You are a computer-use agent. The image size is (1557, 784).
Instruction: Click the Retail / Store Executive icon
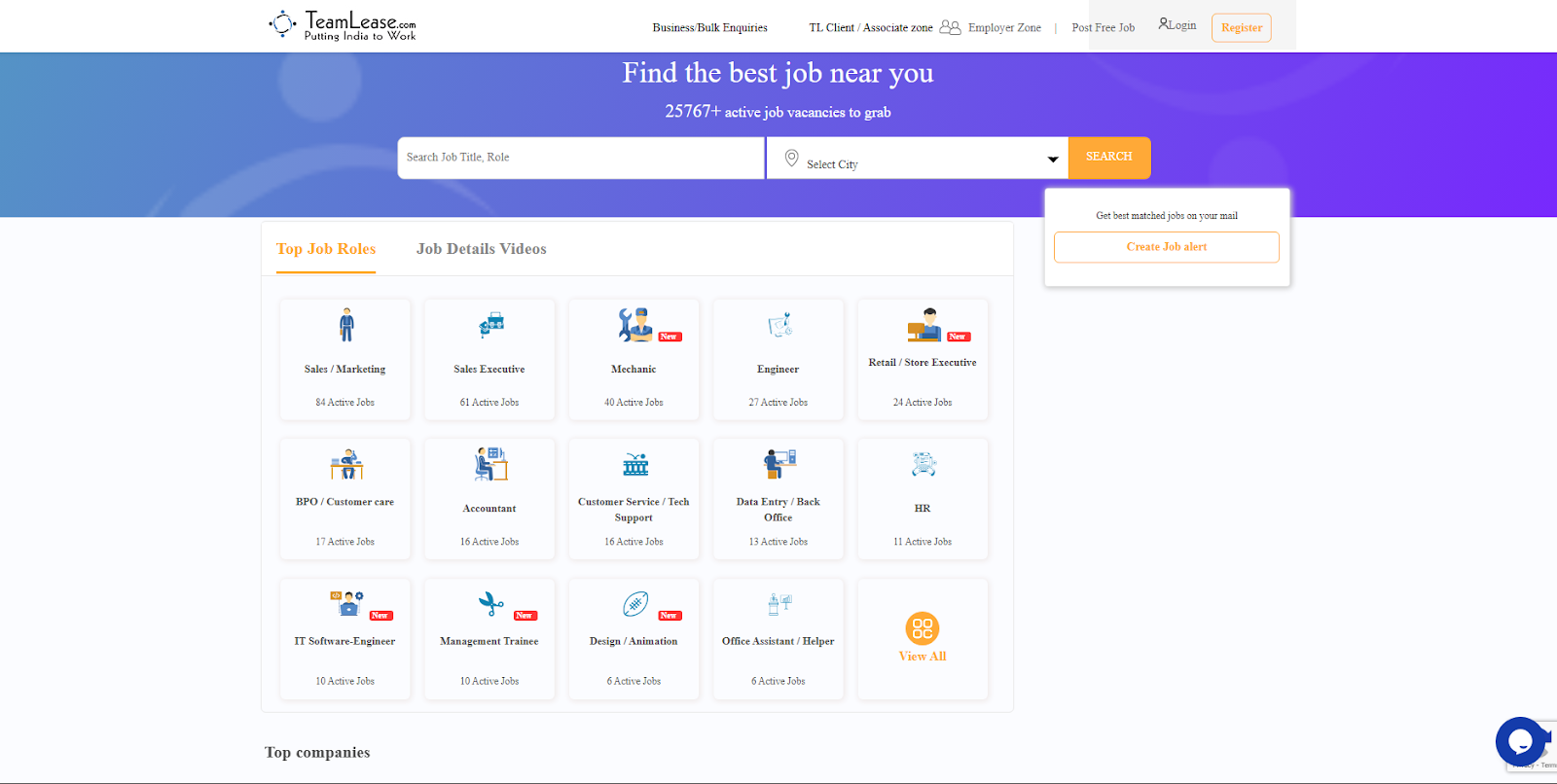click(924, 325)
